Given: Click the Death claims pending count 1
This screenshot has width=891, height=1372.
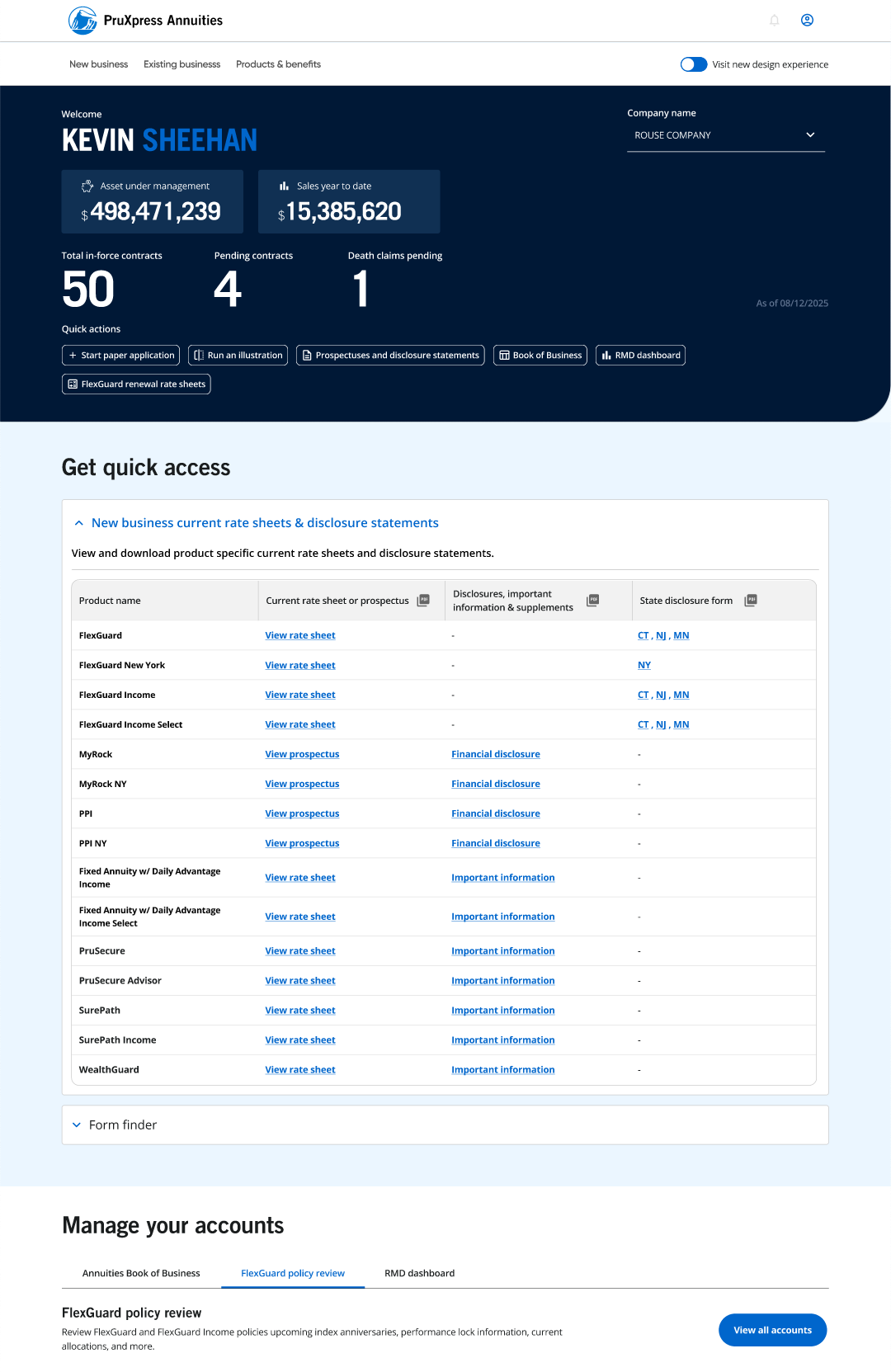Looking at the screenshot, I should coord(361,290).
